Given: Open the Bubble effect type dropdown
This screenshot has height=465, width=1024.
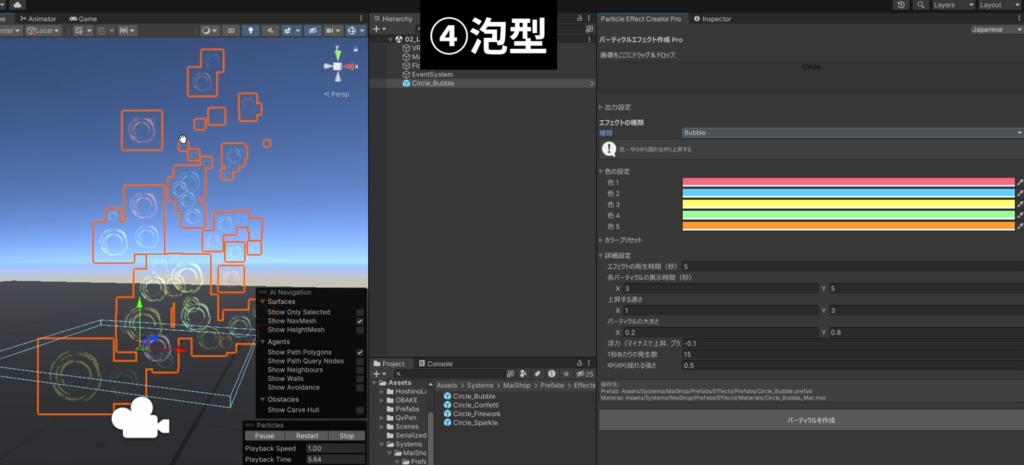Looking at the screenshot, I should 852,133.
